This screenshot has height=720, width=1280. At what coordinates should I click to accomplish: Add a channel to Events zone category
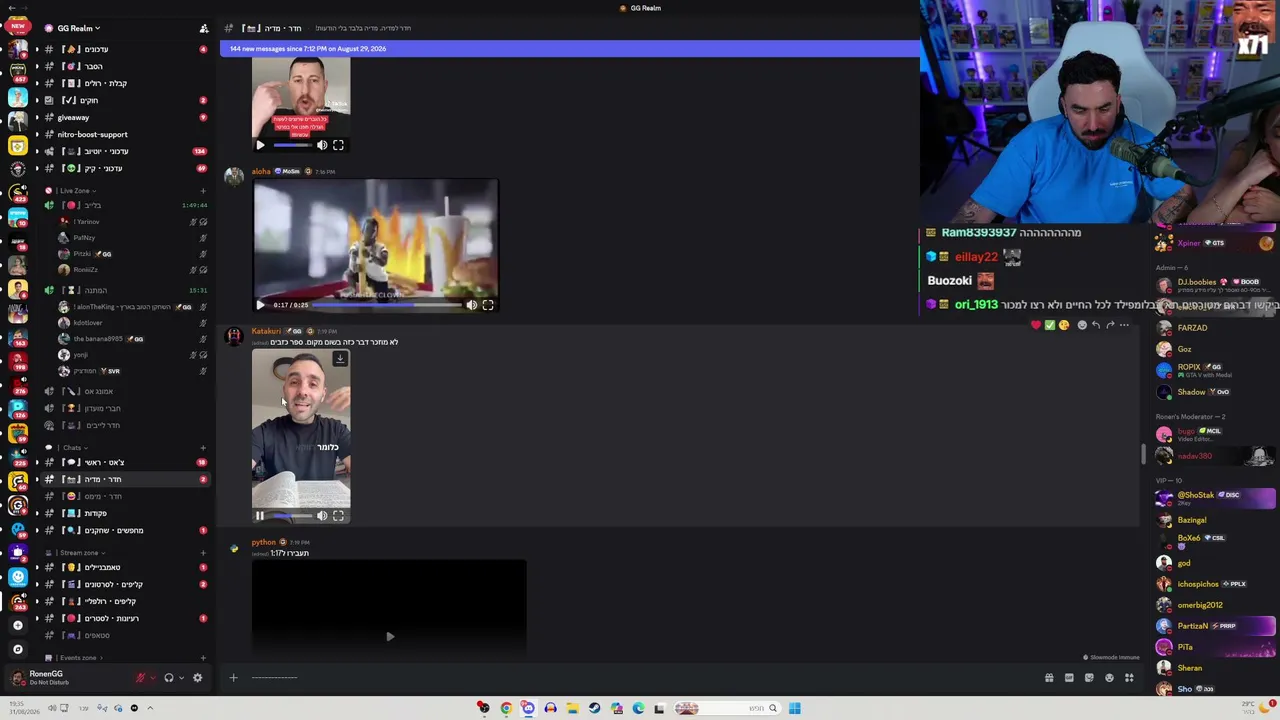point(203,657)
